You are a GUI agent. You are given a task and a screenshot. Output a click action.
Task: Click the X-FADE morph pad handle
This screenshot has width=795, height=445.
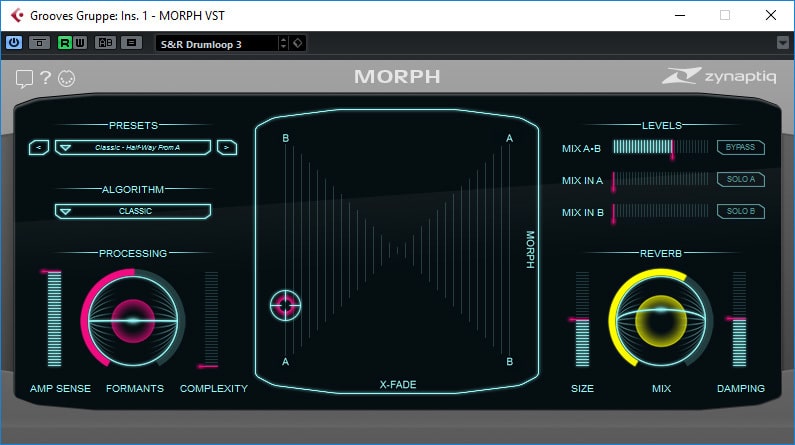click(285, 306)
